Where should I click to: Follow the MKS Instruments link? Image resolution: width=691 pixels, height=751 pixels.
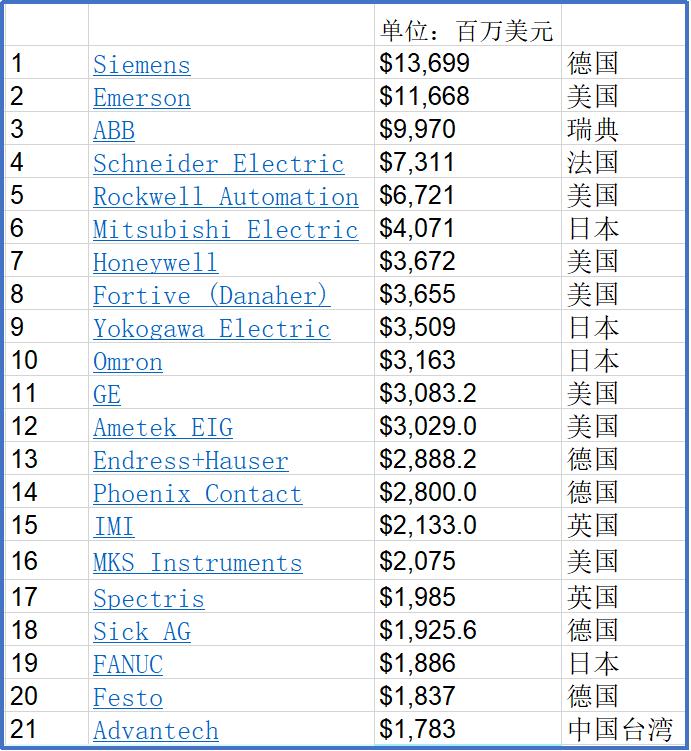point(197,563)
